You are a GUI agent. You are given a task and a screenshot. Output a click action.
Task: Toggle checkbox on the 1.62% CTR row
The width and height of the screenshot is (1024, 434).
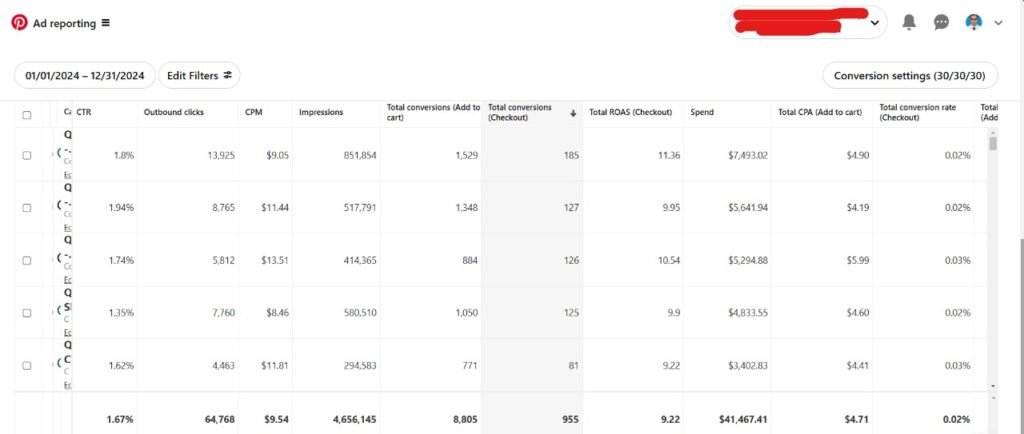(x=27, y=365)
